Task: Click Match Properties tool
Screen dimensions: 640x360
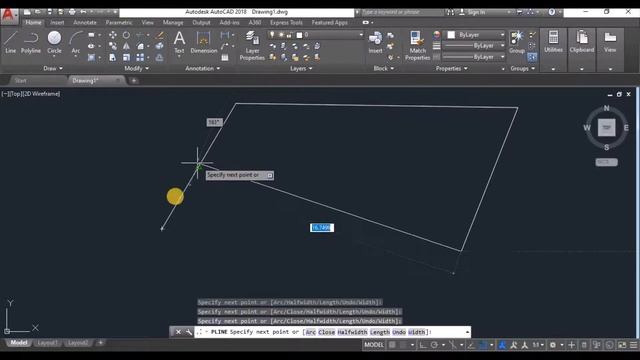Action: tap(417, 46)
